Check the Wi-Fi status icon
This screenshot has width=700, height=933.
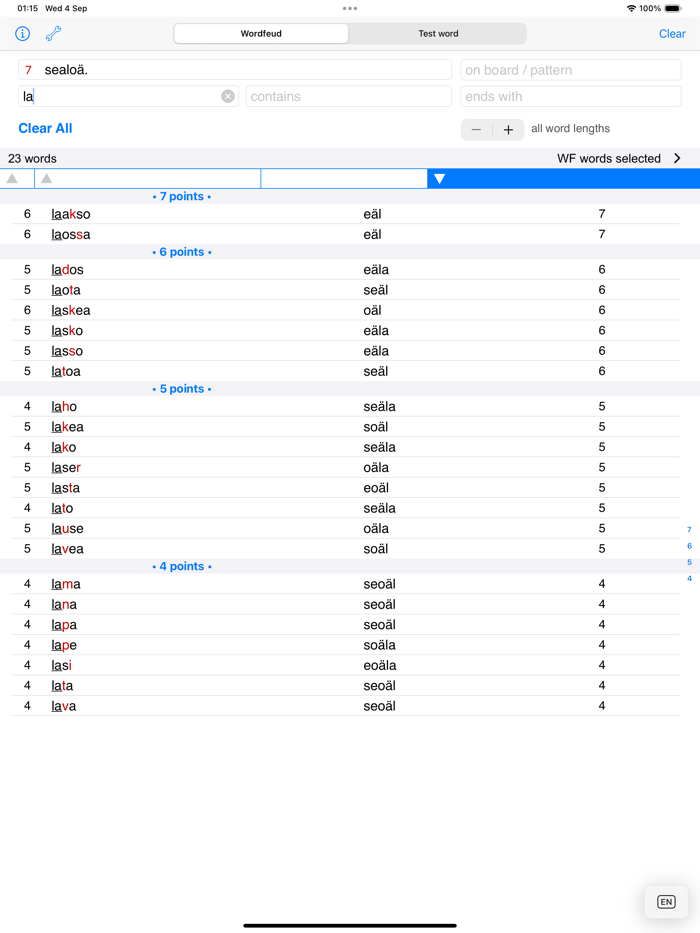(632, 8)
